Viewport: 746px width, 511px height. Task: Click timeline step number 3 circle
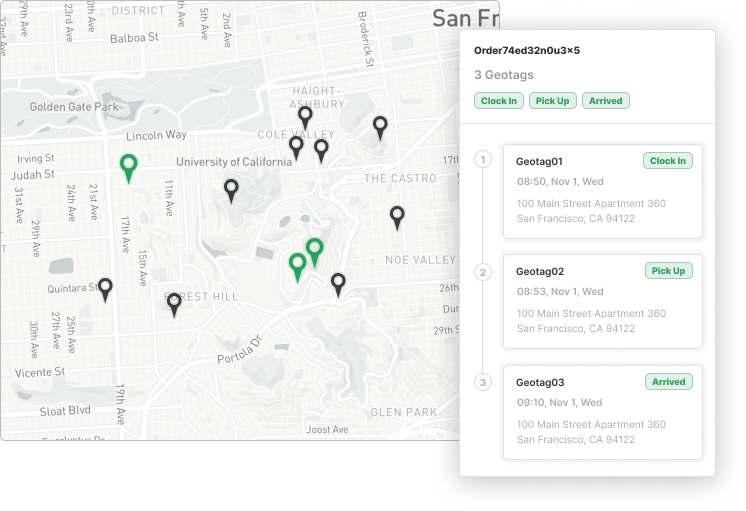[x=484, y=382]
